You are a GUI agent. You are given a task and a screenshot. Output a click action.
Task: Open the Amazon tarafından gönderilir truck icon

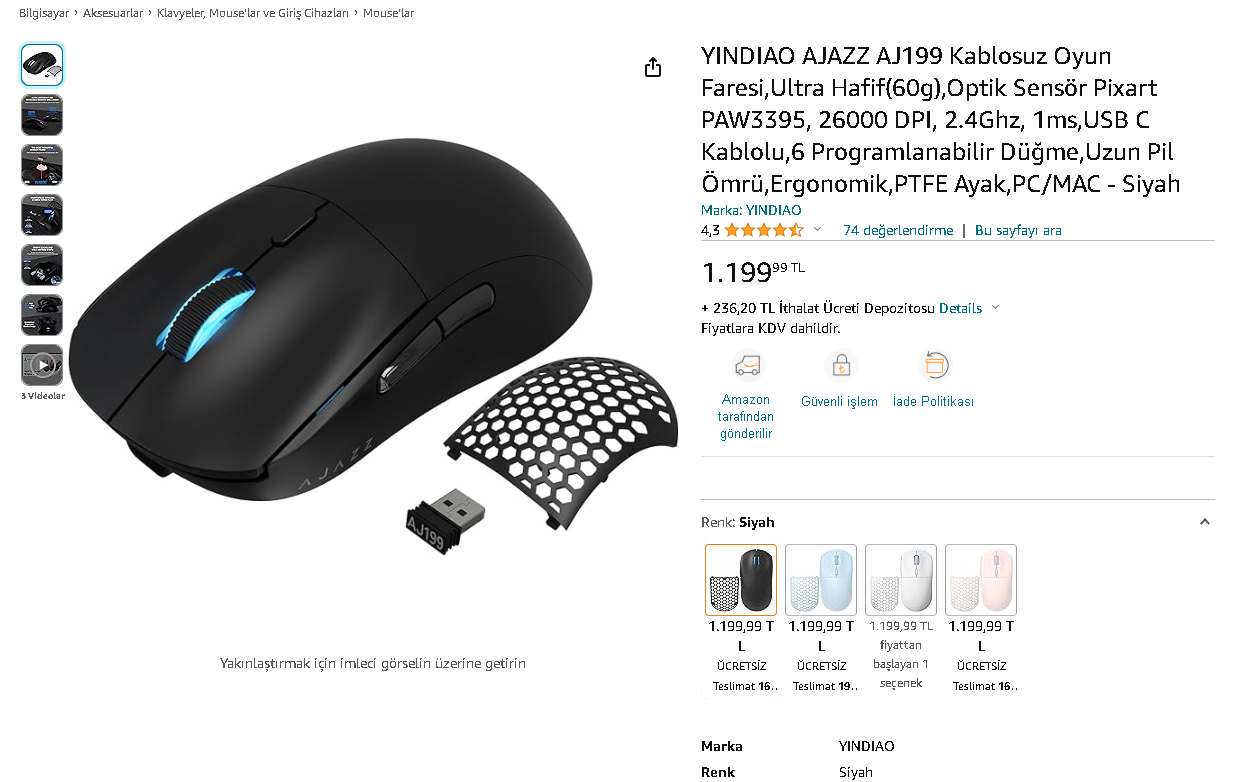(747, 365)
